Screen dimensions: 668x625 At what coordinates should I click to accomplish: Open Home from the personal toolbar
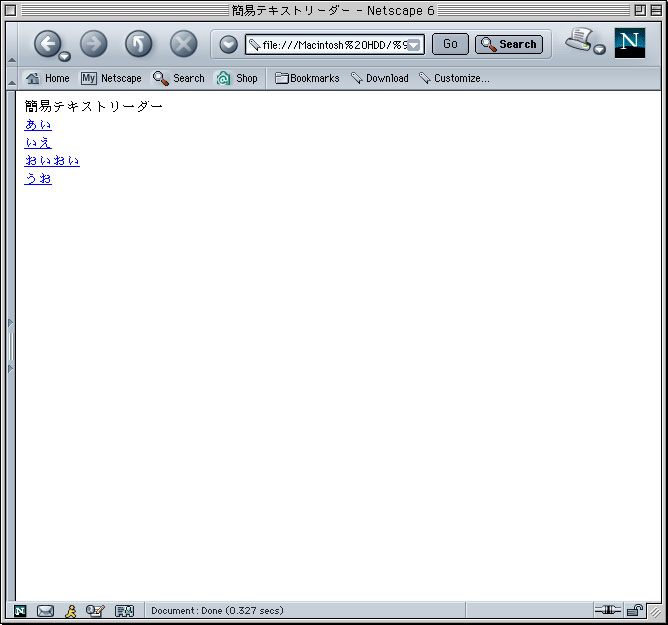coord(47,78)
